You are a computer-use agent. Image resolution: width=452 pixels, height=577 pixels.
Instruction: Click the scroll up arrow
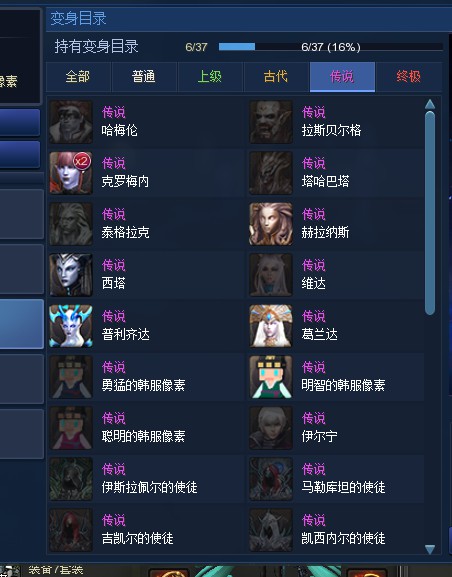point(430,105)
